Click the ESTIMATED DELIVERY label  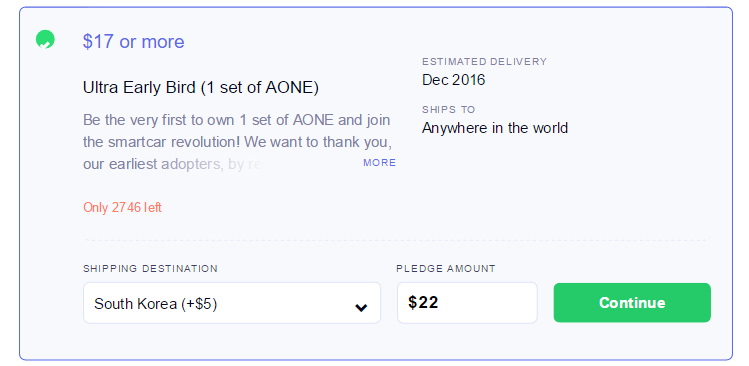click(x=484, y=62)
